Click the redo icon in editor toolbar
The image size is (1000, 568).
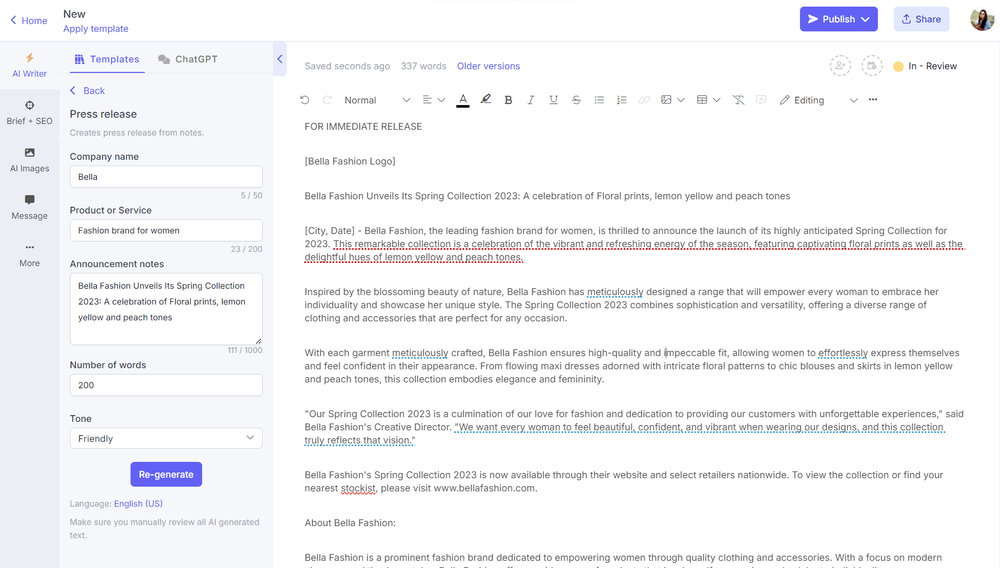(x=327, y=100)
